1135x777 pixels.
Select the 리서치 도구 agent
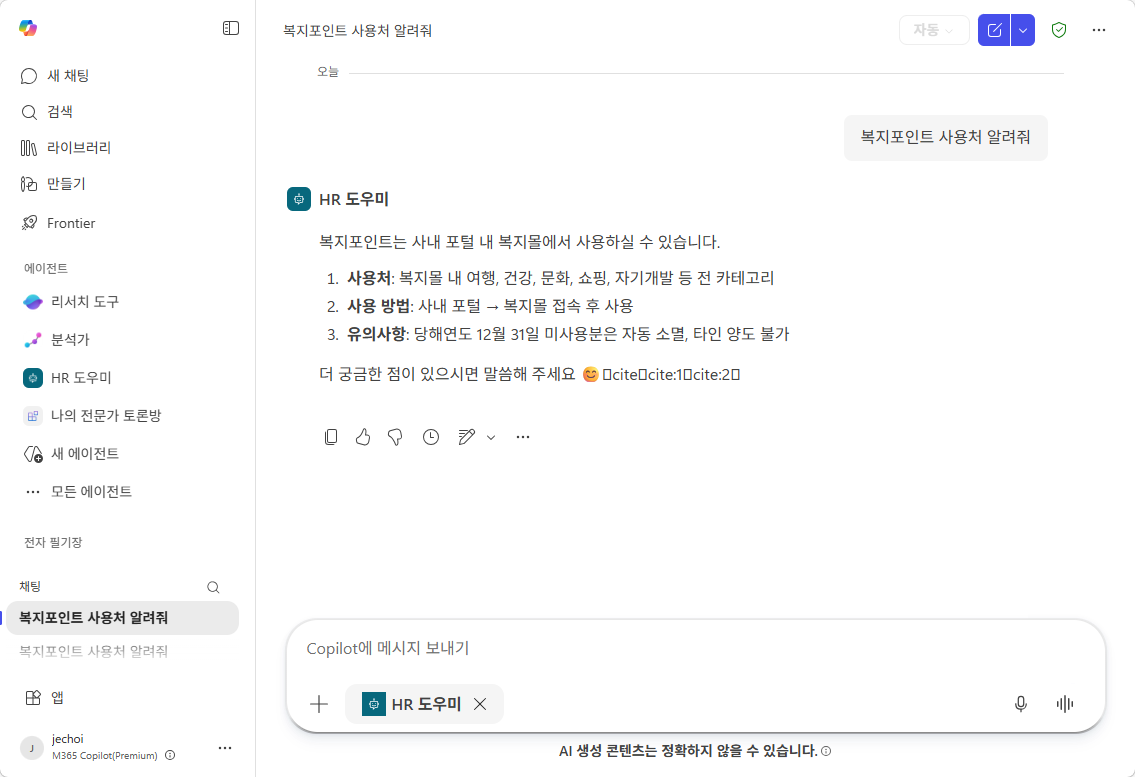point(71,301)
